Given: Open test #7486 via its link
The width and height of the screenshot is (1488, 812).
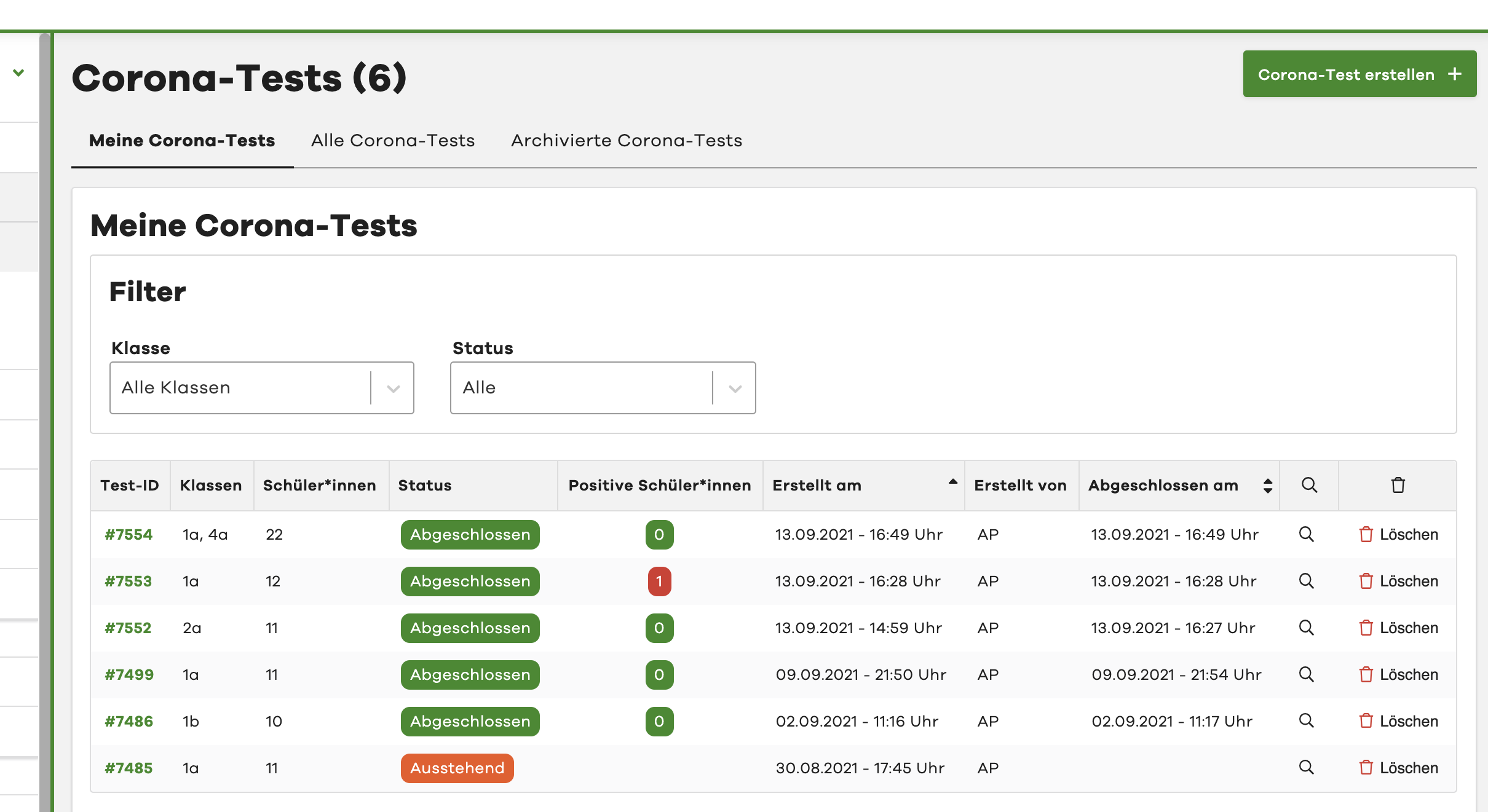Looking at the screenshot, I should (x=129, y=721).
